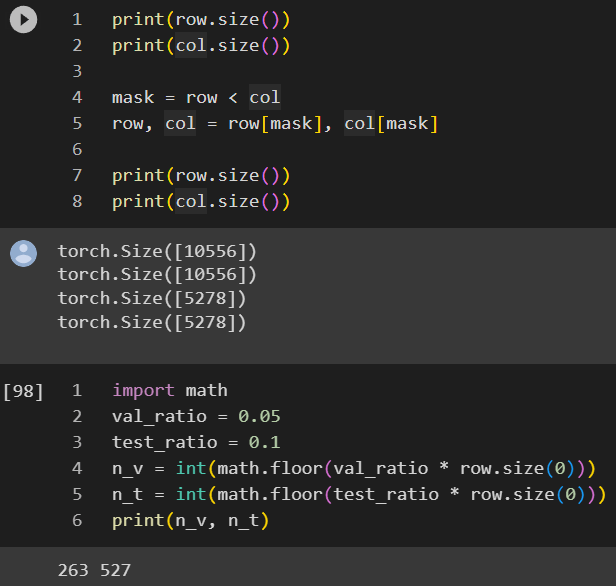Run the first code cell
This screenshot has height=586, width=616.
click(x=23, y=20)
